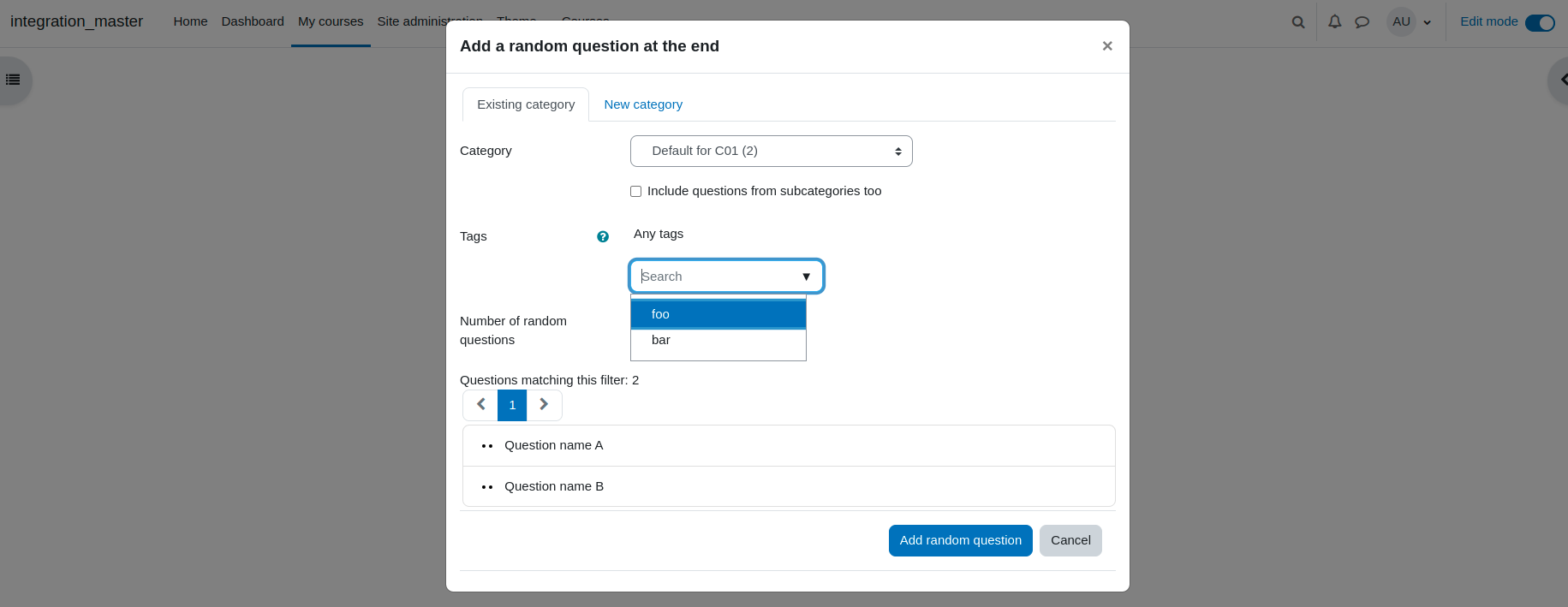This screenshot has width=1568, height=607.
Task: Click the Add random question button
Action: pyautogui.click(x=961, y=540)
